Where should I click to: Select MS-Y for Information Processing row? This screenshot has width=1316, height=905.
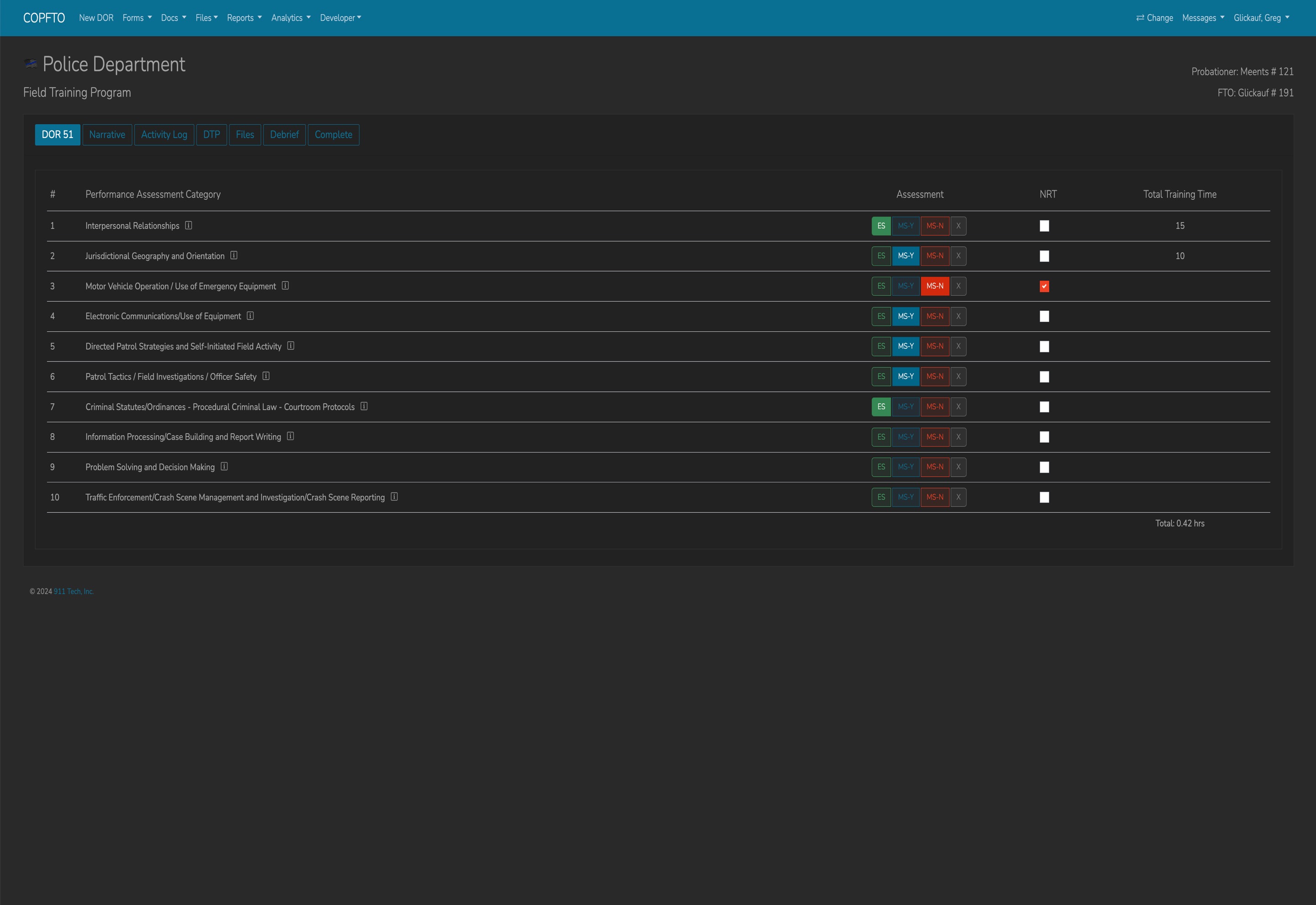905,437
